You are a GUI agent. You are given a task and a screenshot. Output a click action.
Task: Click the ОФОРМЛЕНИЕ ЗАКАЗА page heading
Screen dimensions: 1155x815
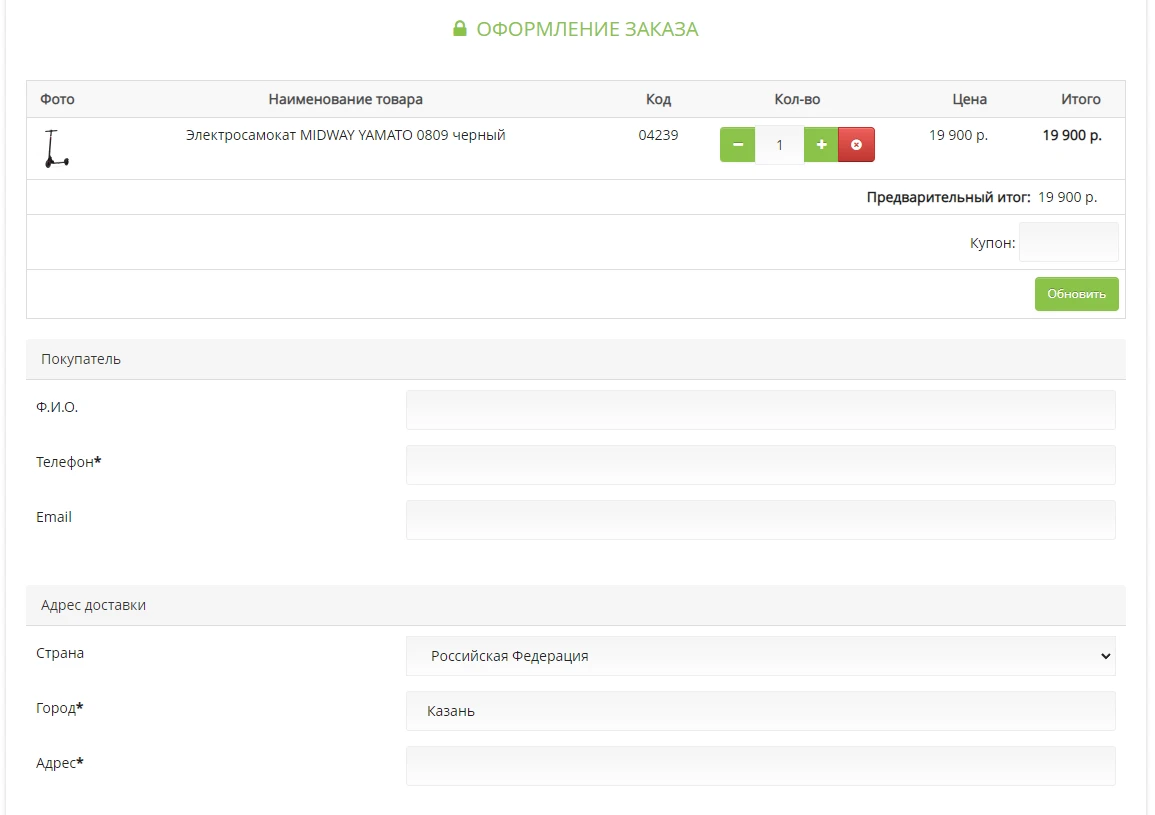587,29
